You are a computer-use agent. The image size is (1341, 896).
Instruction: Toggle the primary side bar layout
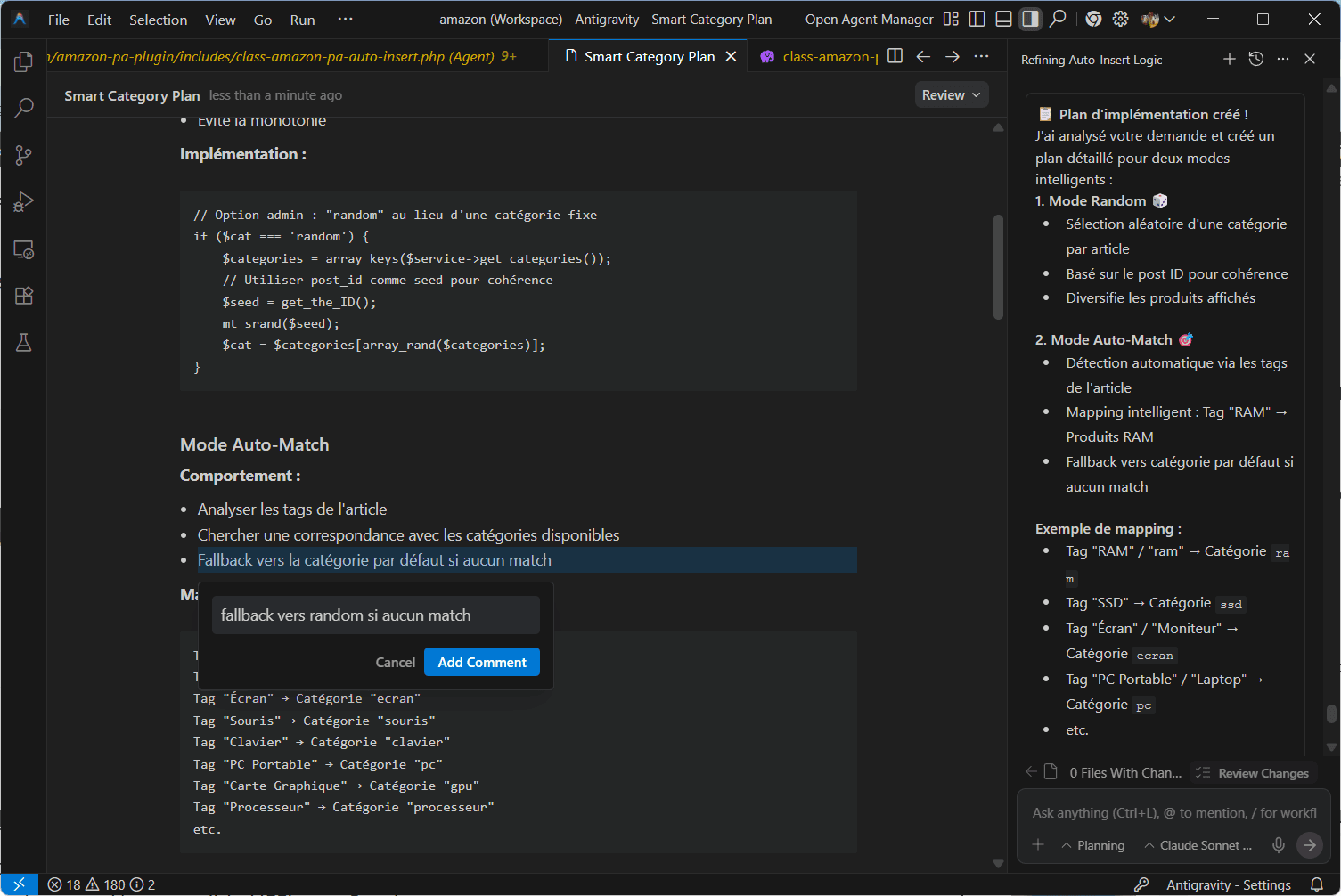977,19
